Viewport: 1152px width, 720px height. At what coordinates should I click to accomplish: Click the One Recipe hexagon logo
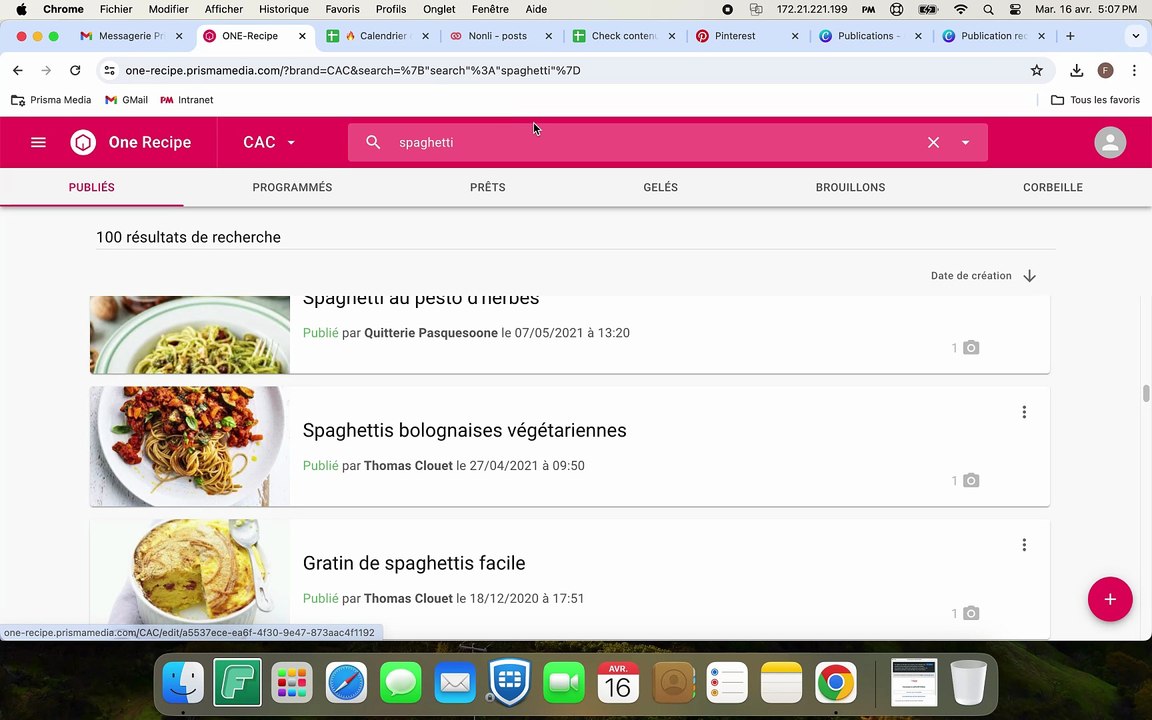point(83,143)
